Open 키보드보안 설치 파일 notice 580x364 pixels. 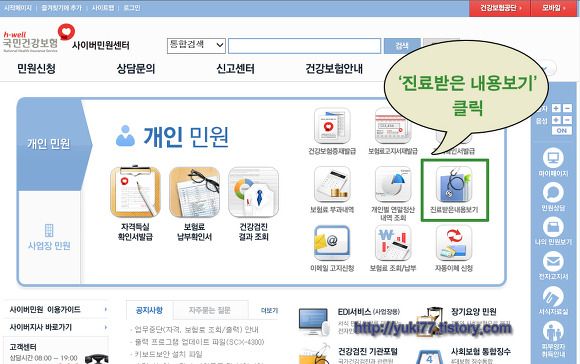tap(168, 354)
